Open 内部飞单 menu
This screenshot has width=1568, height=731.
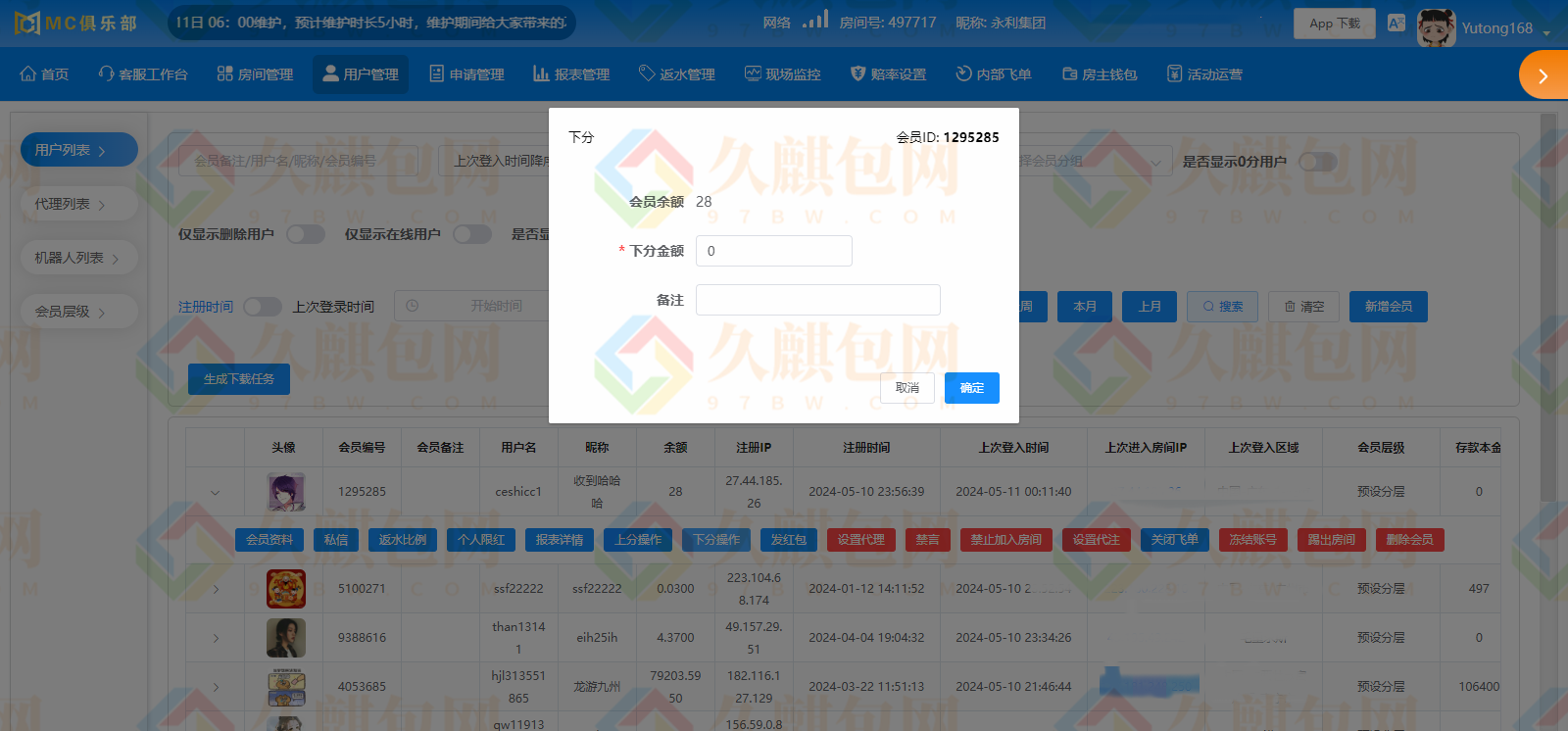tap(994, 74)
